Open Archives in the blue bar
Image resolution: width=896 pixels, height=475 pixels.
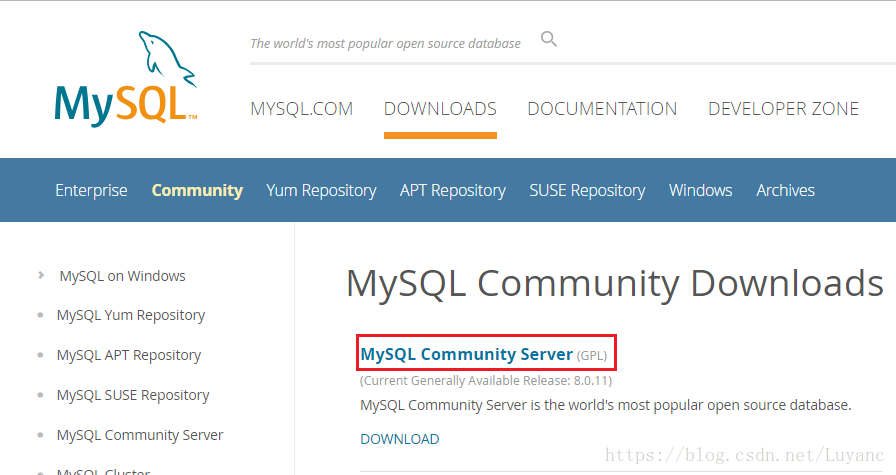click(785, 190)
